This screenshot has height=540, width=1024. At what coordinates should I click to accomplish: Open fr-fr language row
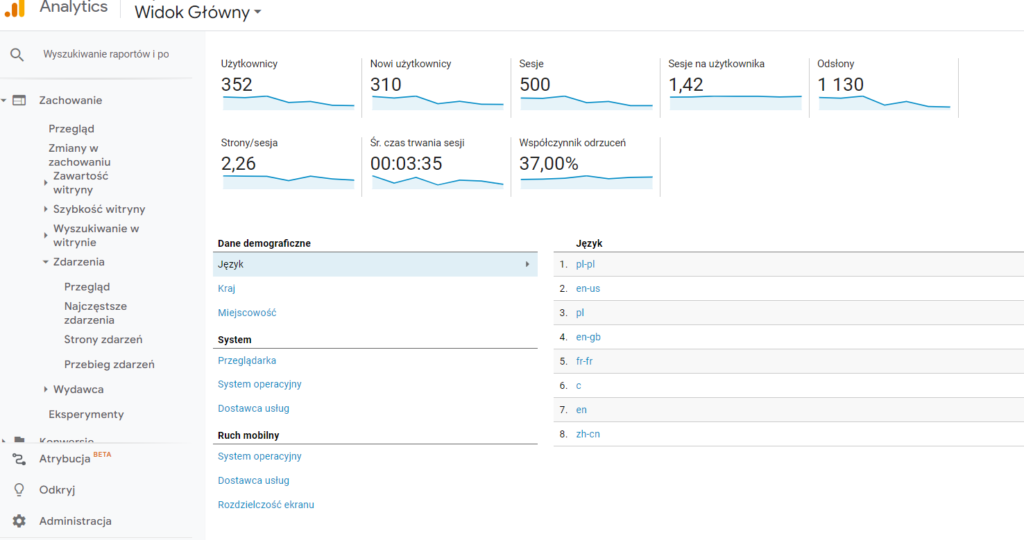point(584,361)
